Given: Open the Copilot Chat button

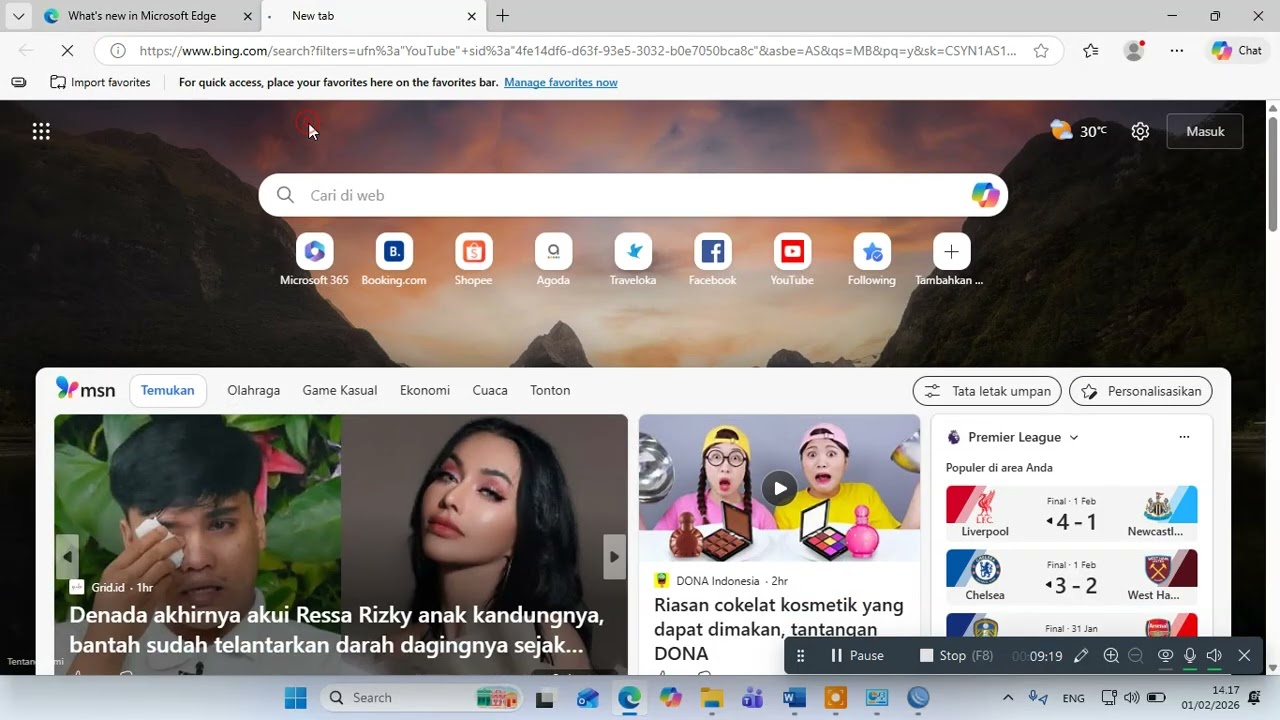Looking at the screenshot, I should point(1237,50).
